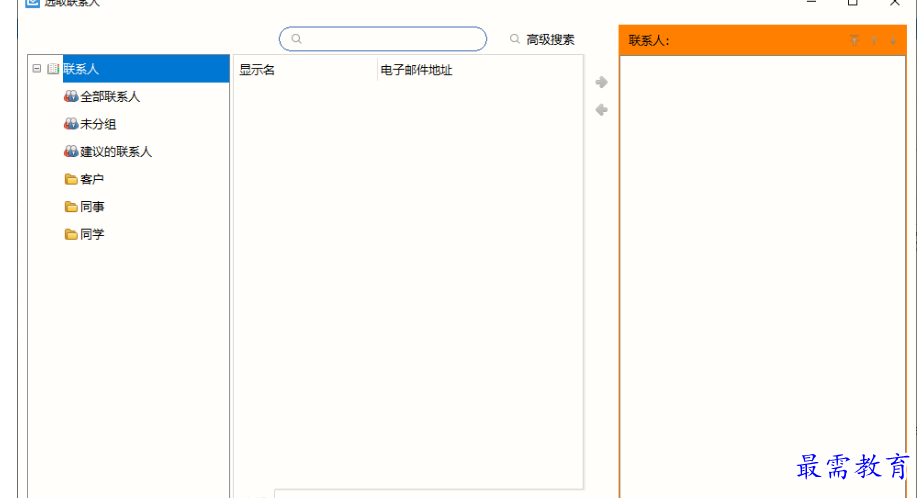Add contact with right arrow button

pyautogui.click(x=601, y=82)
